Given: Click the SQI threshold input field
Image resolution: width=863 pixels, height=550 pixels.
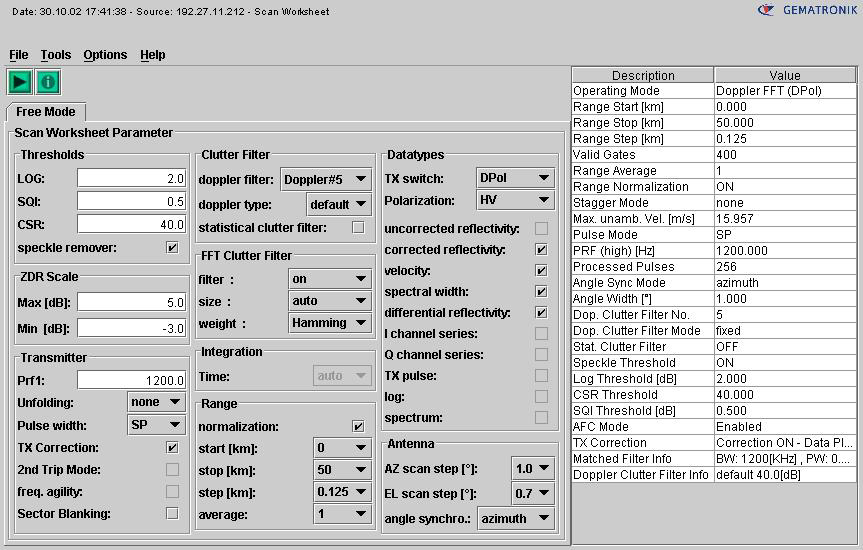Looking at the screenshot, I should point(132,201).
